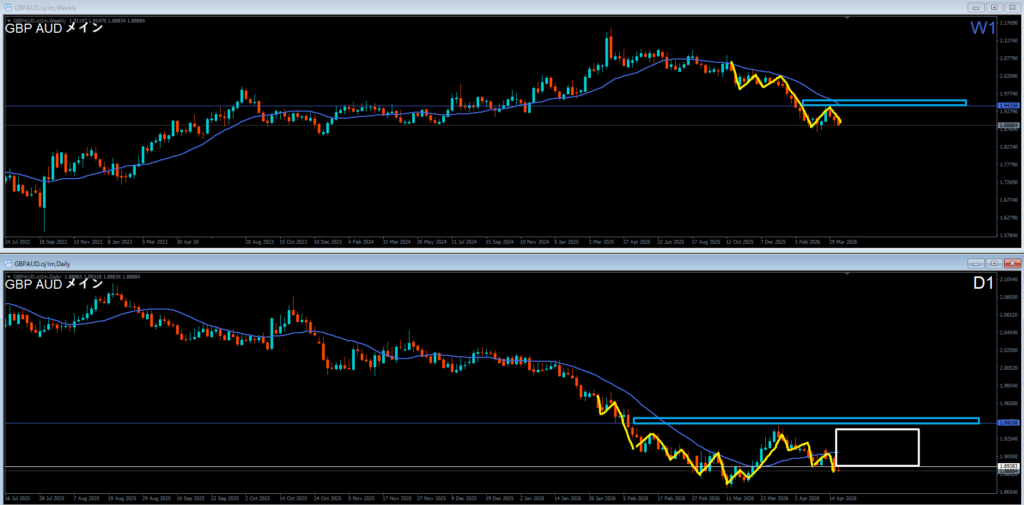Expand one-click trading arrow in Daily chart
Viewport: 1024px width, 505px height.
(x=7, y=276)
